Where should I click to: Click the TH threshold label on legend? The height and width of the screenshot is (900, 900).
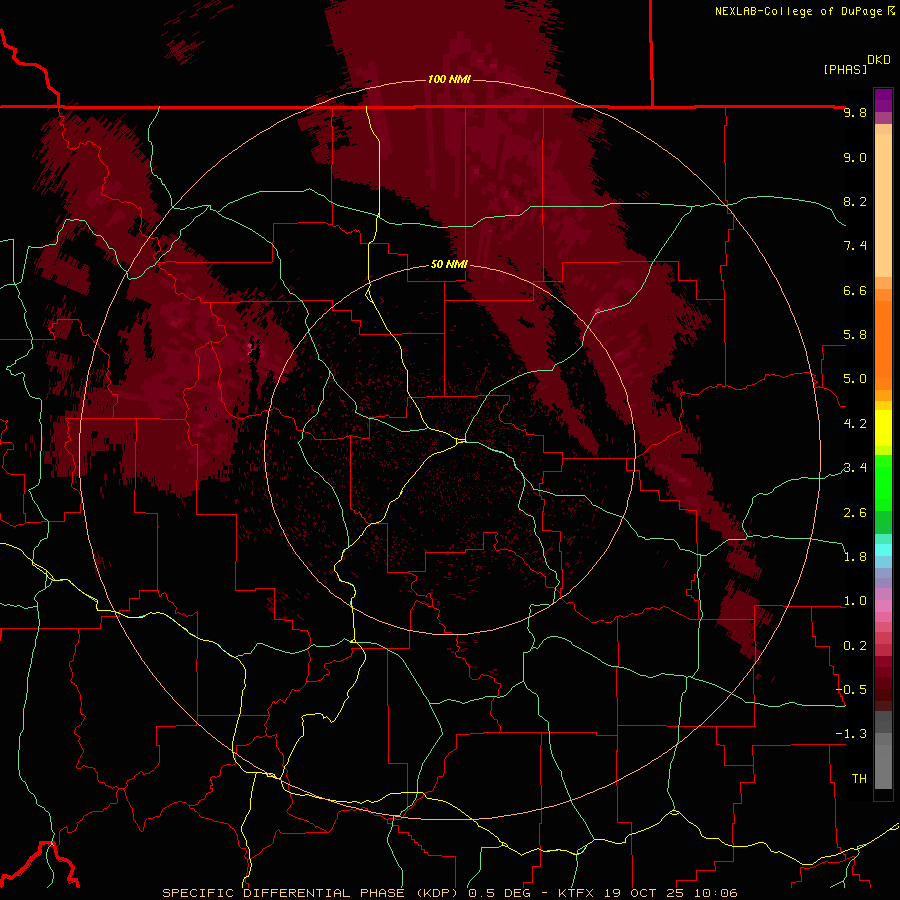859,779
